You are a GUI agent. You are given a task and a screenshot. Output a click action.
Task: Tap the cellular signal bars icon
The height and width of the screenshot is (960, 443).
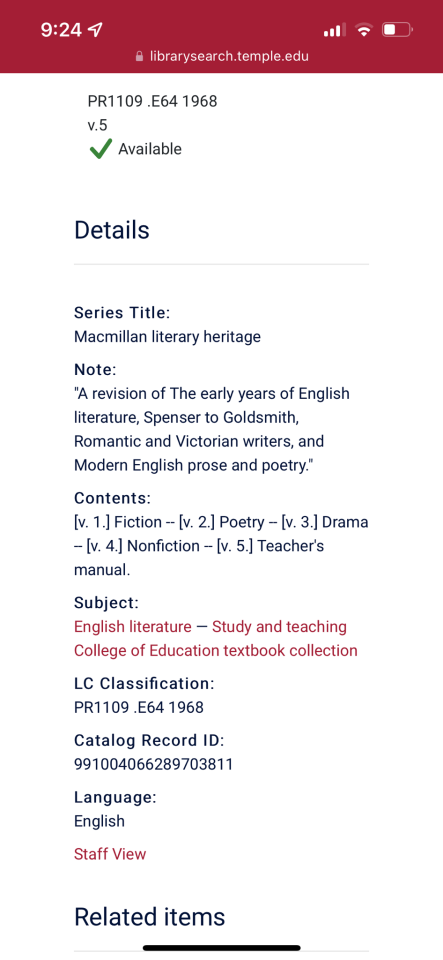tap(334, 29)
